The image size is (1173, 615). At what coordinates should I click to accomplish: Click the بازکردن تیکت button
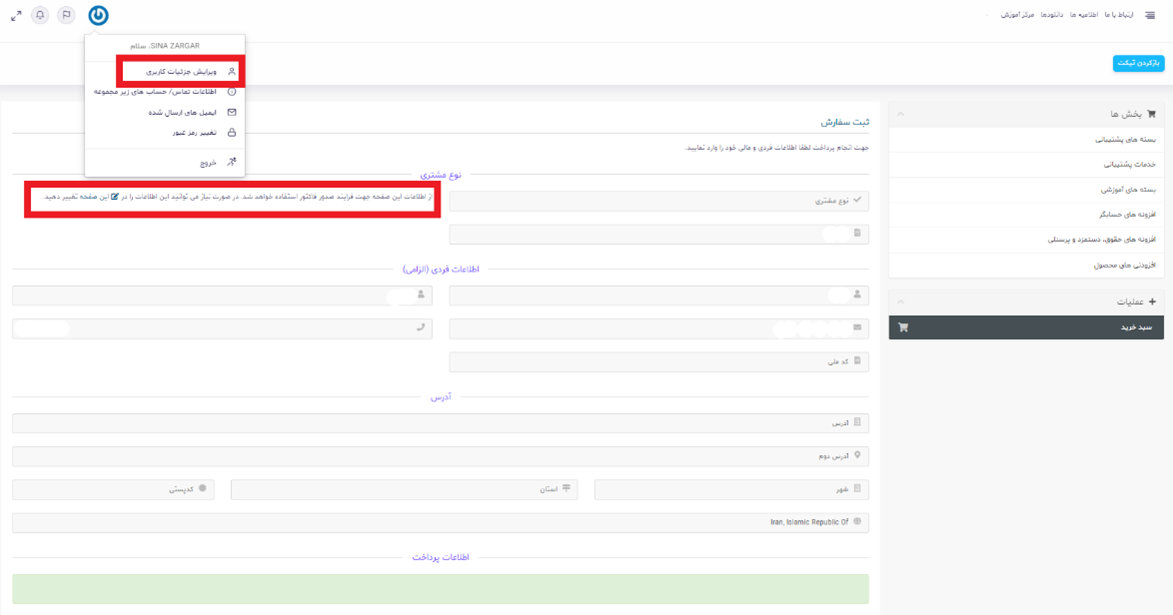pyautogui.click(x=1138, y=63)
